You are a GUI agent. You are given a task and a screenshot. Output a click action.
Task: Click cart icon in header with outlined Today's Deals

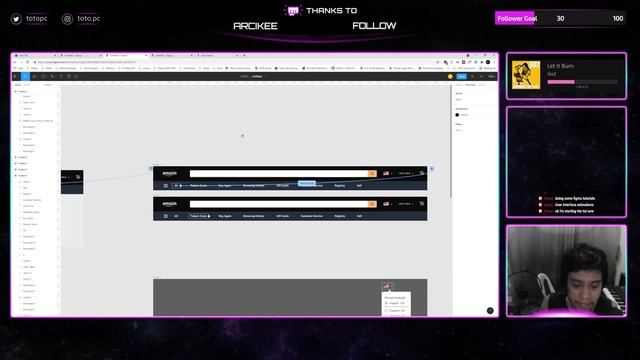coord(422,203)
